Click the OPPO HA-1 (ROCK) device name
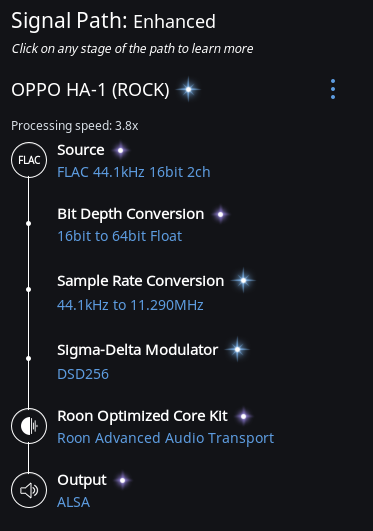 point(90,90)
